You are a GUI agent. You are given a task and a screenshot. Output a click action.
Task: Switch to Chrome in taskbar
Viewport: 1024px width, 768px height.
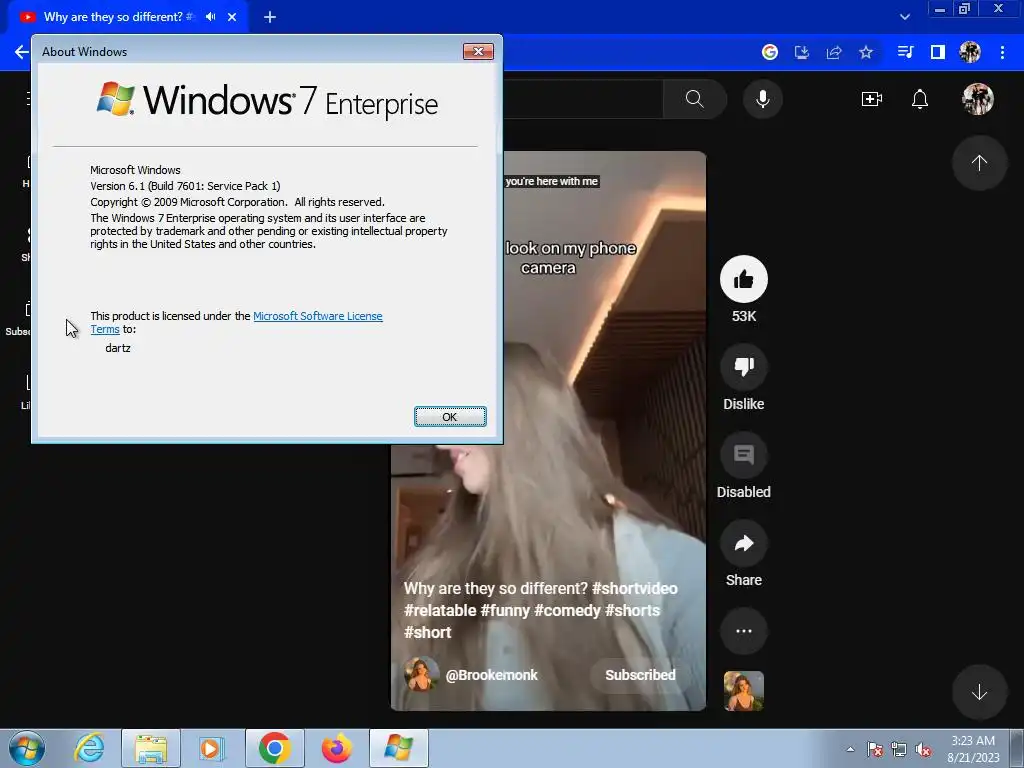click(x=274, y=748)
